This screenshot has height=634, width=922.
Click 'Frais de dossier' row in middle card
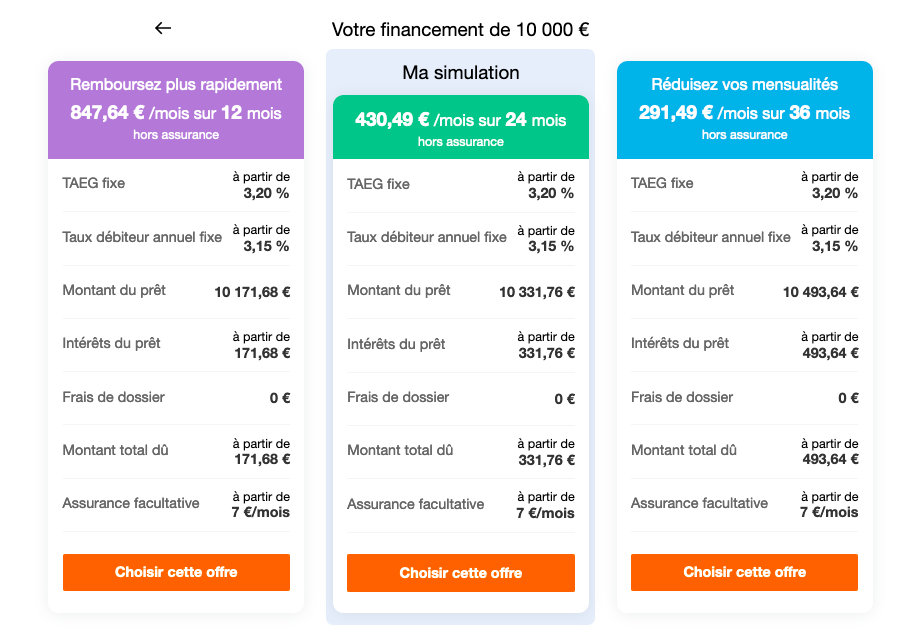pyautogui.click(x=461, y=398)
